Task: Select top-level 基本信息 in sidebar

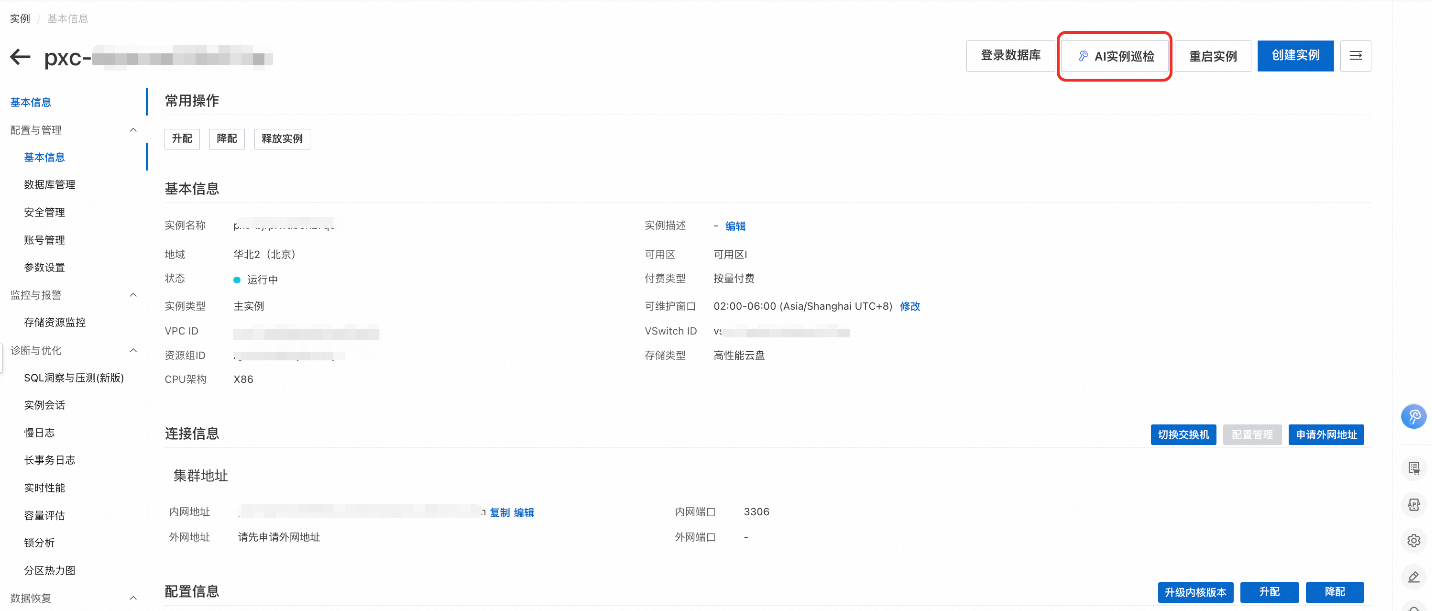Action: point(31,102)
